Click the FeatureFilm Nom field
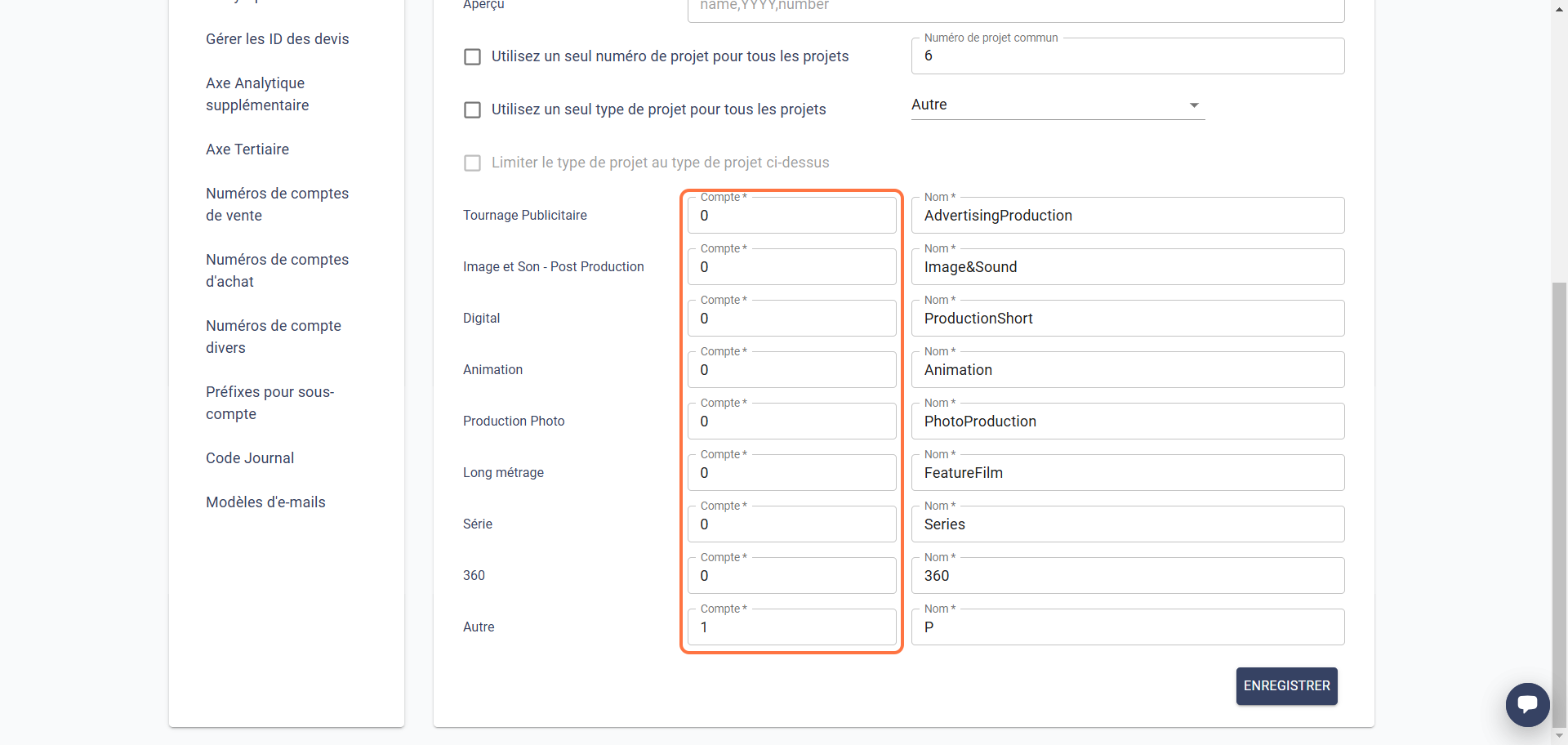 point(1128,473)
